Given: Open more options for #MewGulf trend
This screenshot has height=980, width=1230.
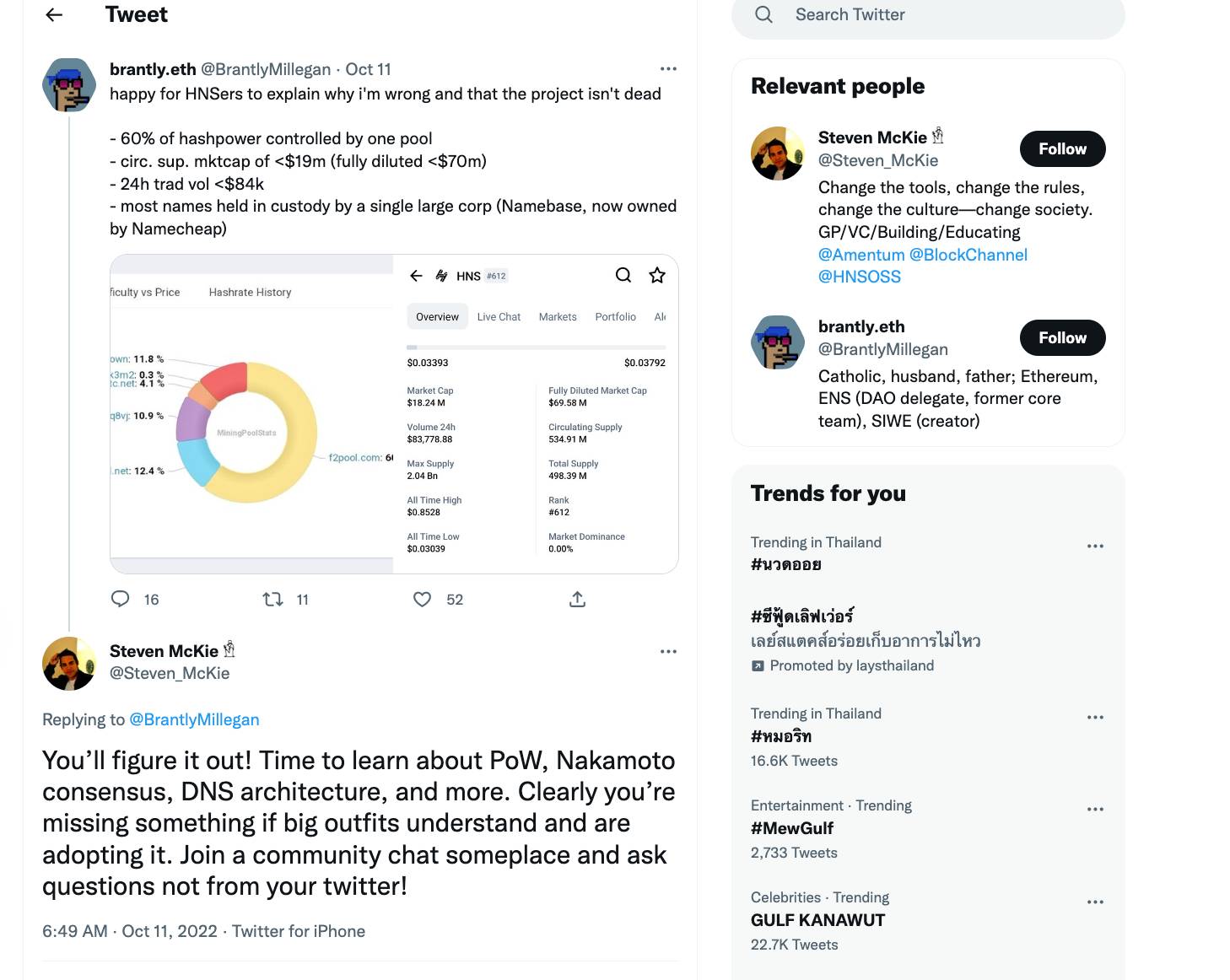Looking at the screenshot, I should point(1095,809).
